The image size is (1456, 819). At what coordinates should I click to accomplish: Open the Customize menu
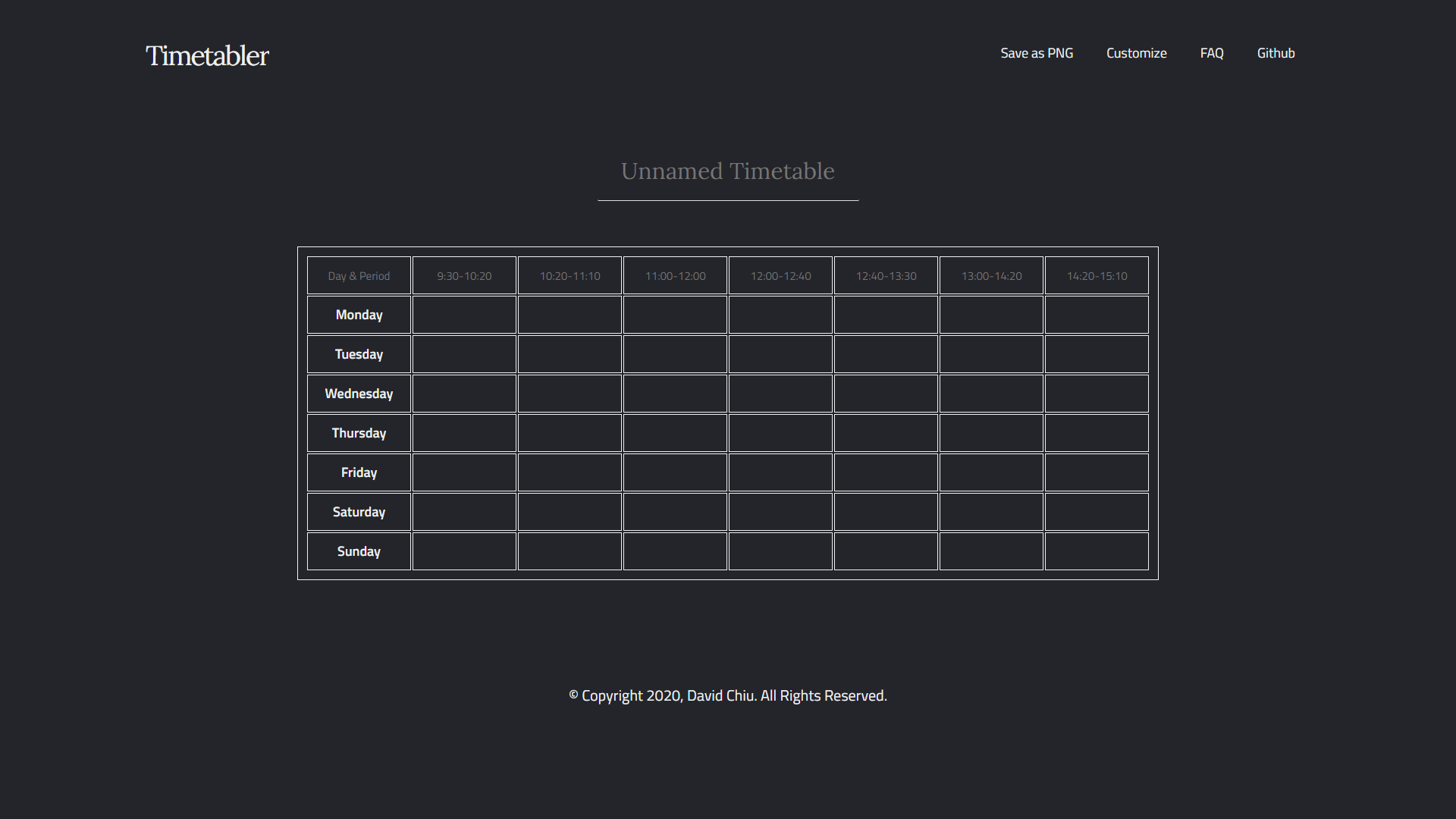tap(1136, 53)
